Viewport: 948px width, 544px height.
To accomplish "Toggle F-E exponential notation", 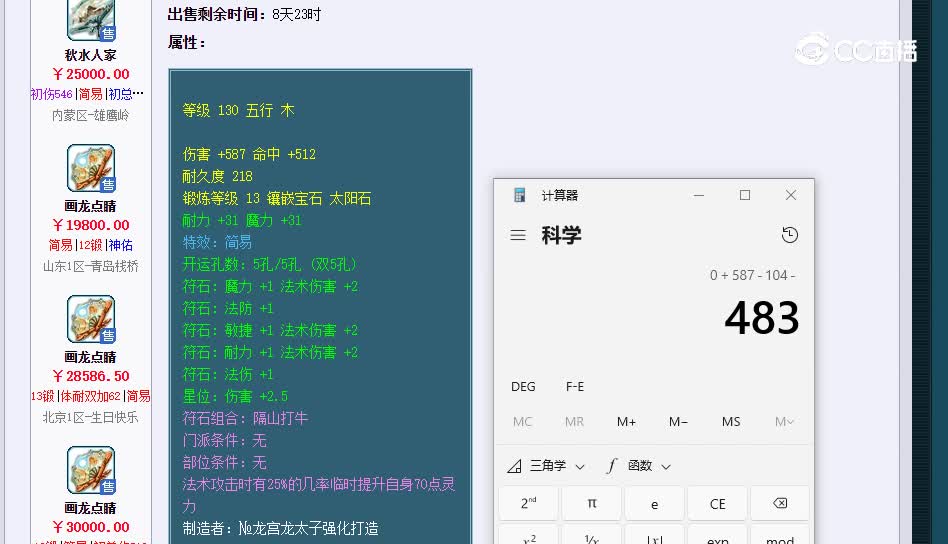I will click(x=575, y=386).
